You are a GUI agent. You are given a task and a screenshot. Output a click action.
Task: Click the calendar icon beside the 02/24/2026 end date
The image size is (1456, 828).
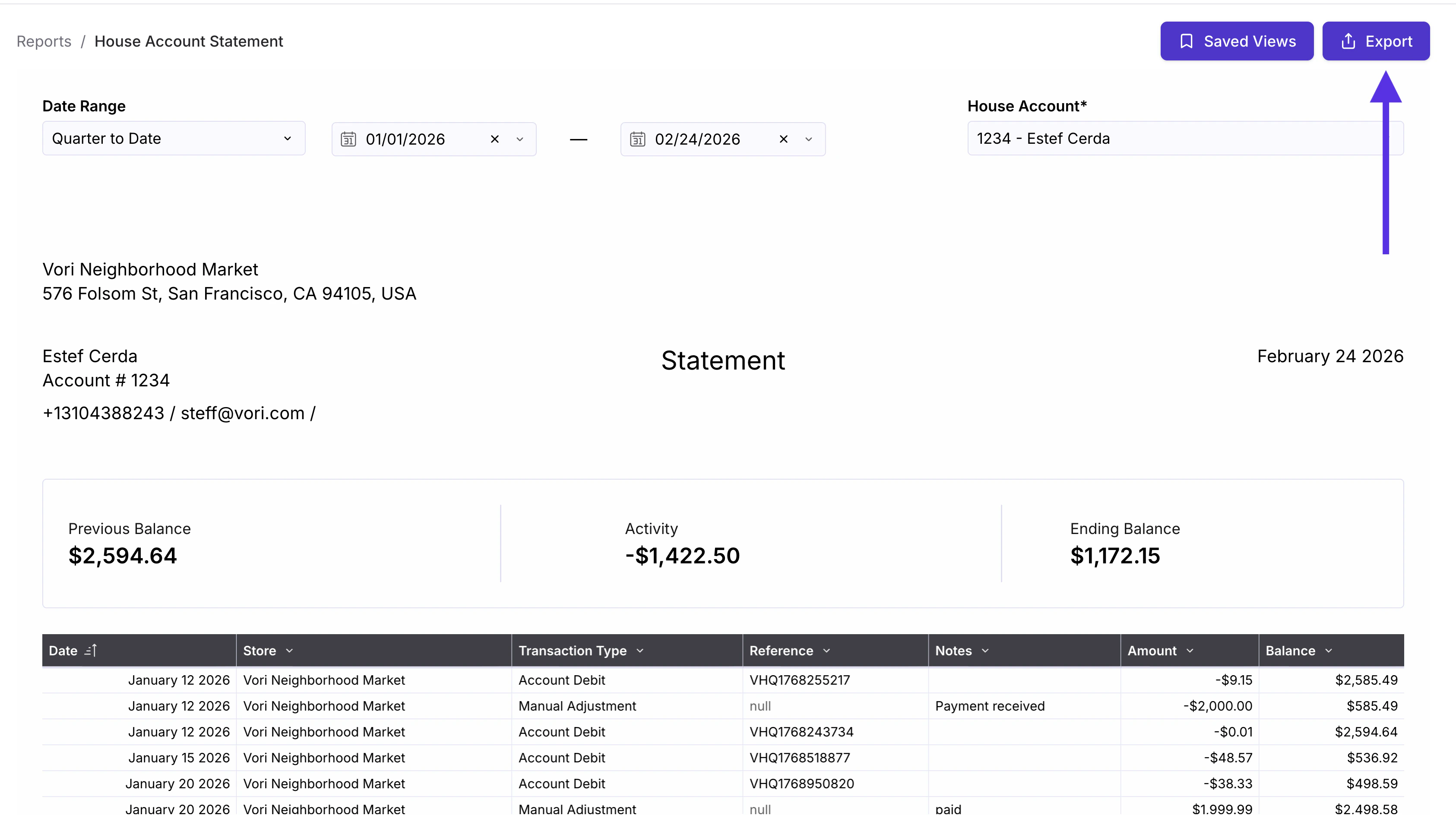tap(637, 139)
